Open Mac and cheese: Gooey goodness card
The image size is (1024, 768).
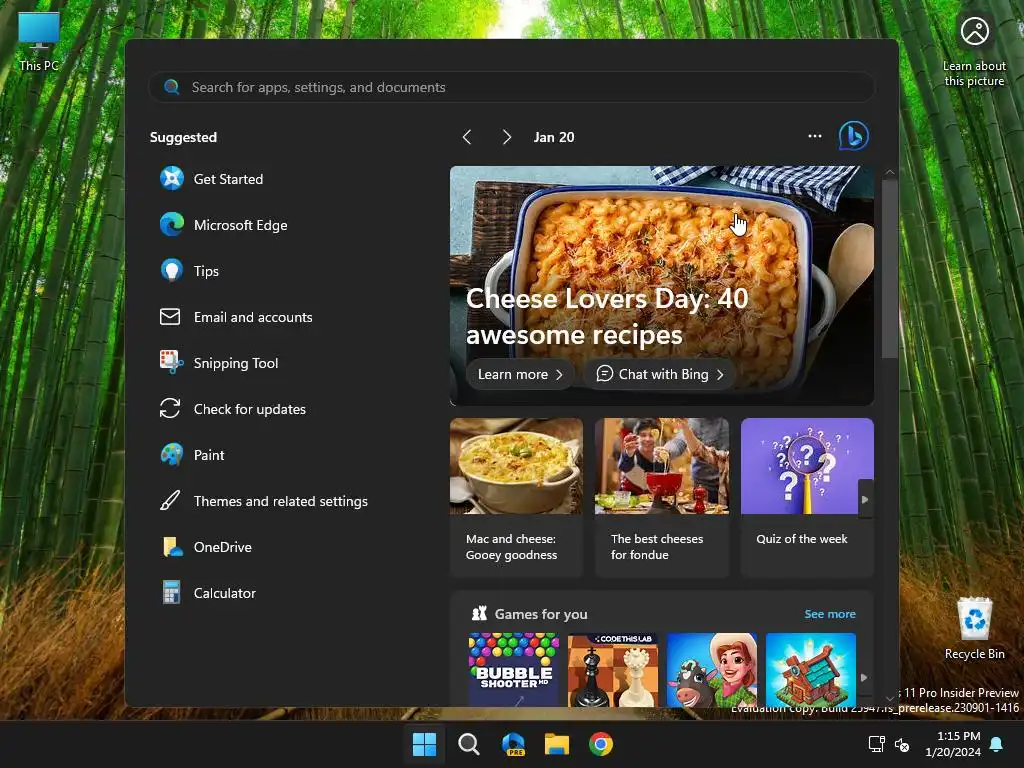(516, 498)
